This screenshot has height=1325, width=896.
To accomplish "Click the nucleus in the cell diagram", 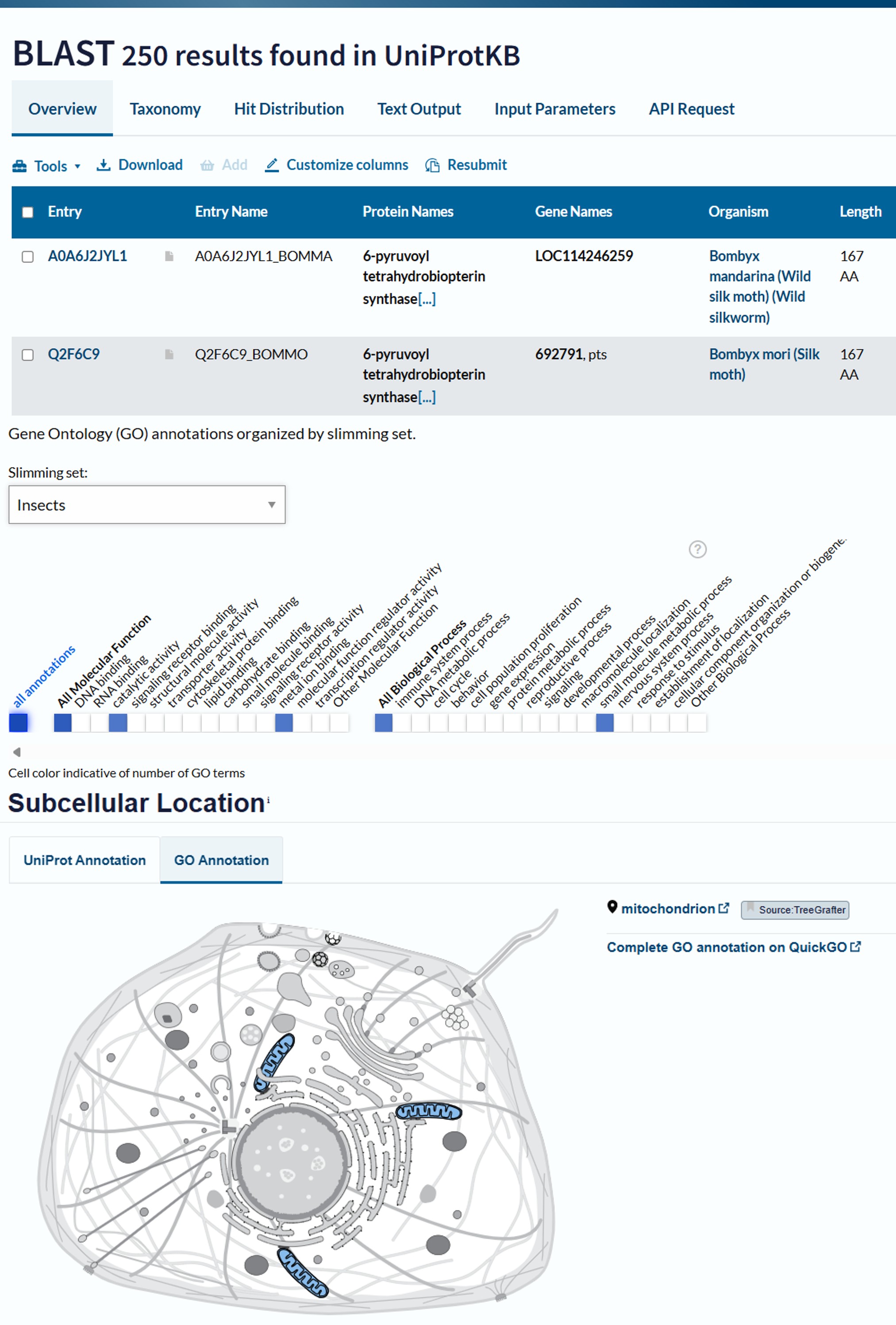I will (291, 1162).
